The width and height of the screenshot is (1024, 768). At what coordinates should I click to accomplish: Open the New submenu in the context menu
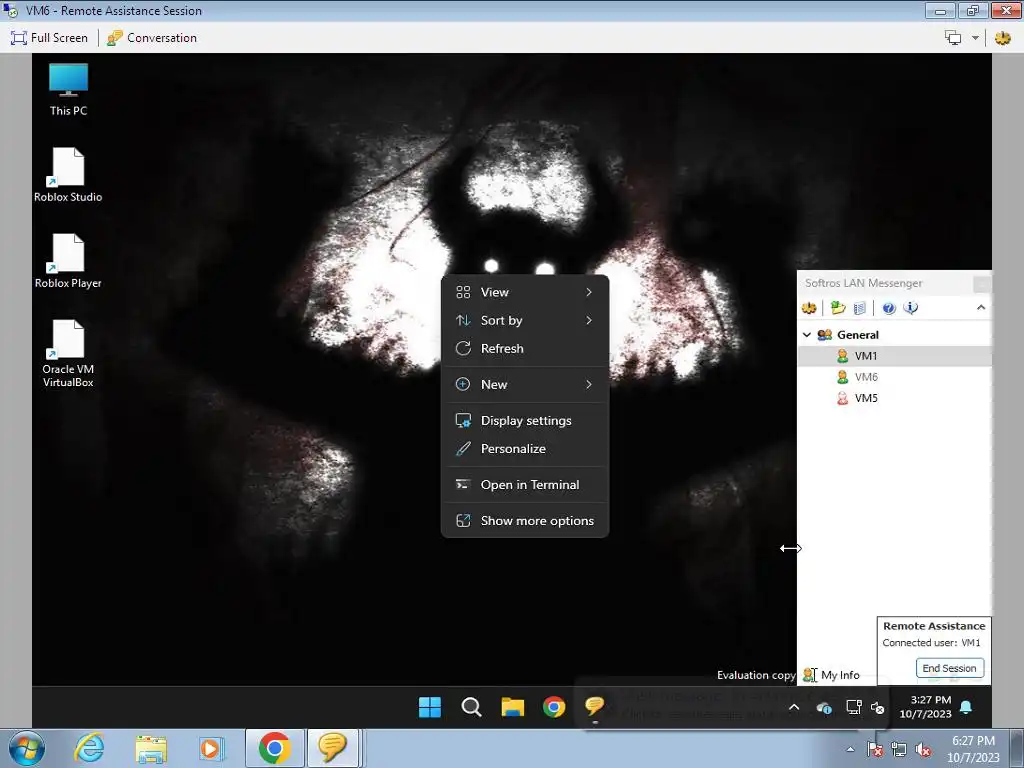coord(525,384)
